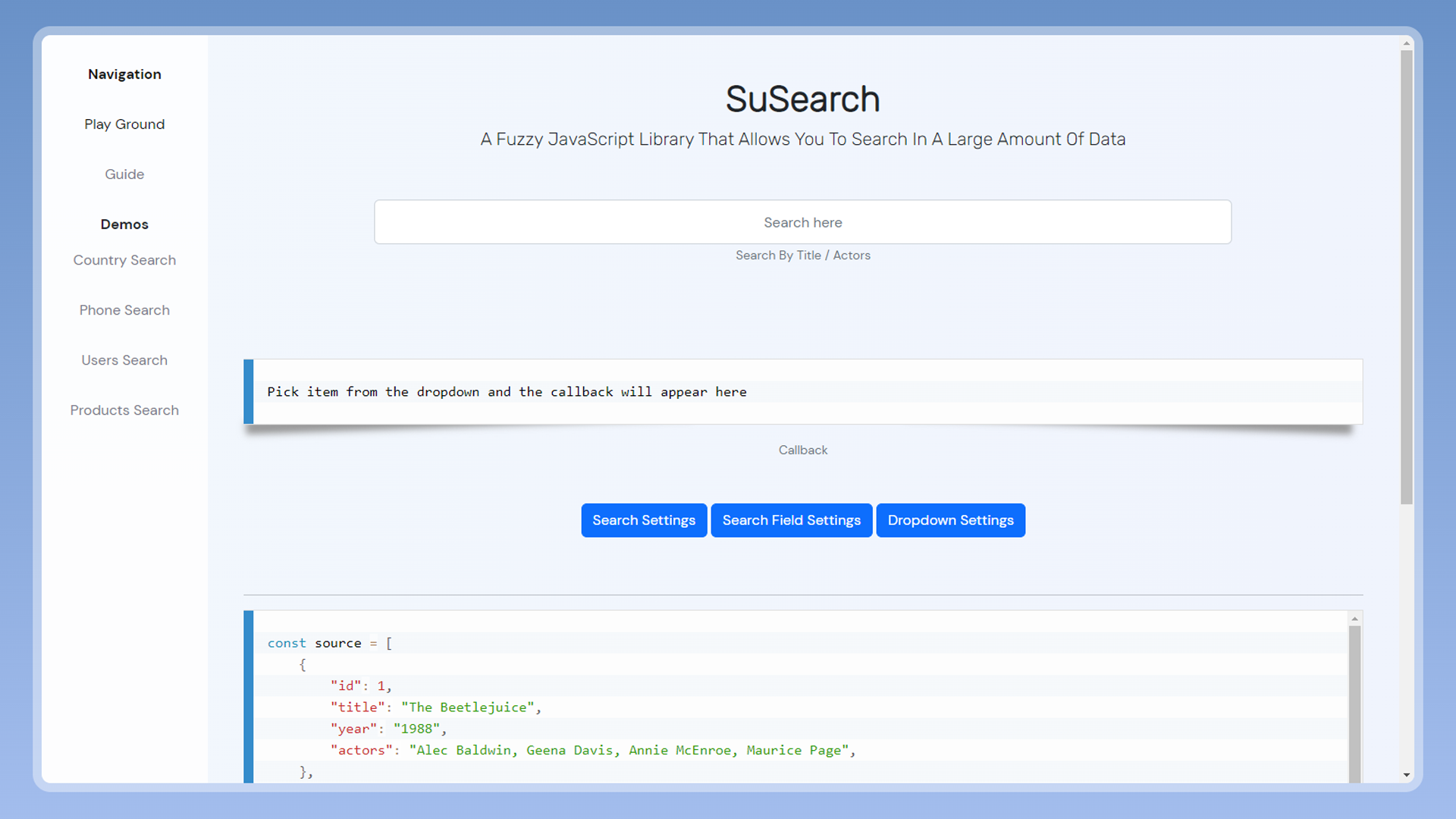The image size is (1456, 819).
Task: Click the 'Callback' caption
Action: coord(802,450)
